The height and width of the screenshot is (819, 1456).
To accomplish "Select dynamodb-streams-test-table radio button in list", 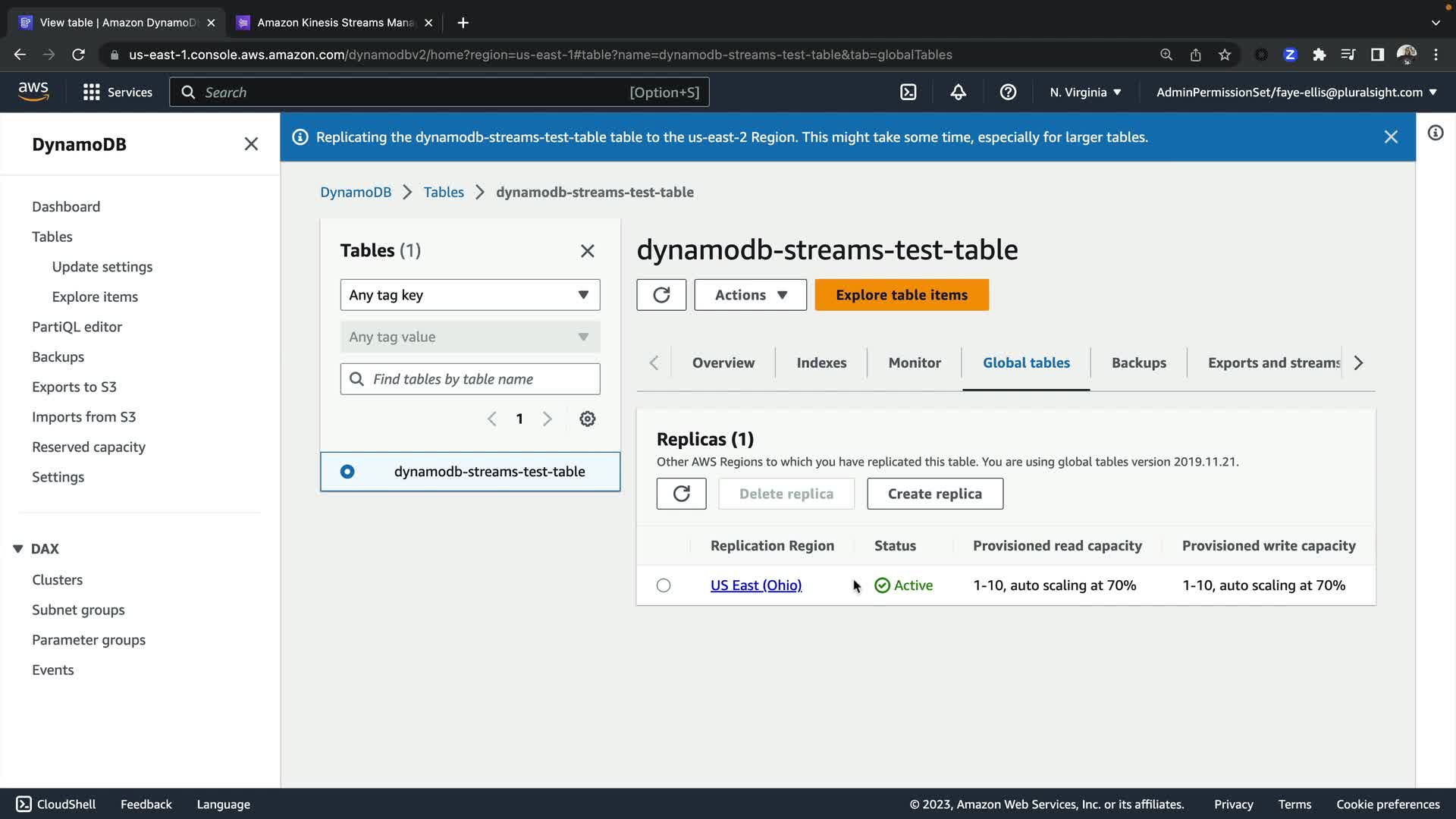I will (x=347, y=472).
